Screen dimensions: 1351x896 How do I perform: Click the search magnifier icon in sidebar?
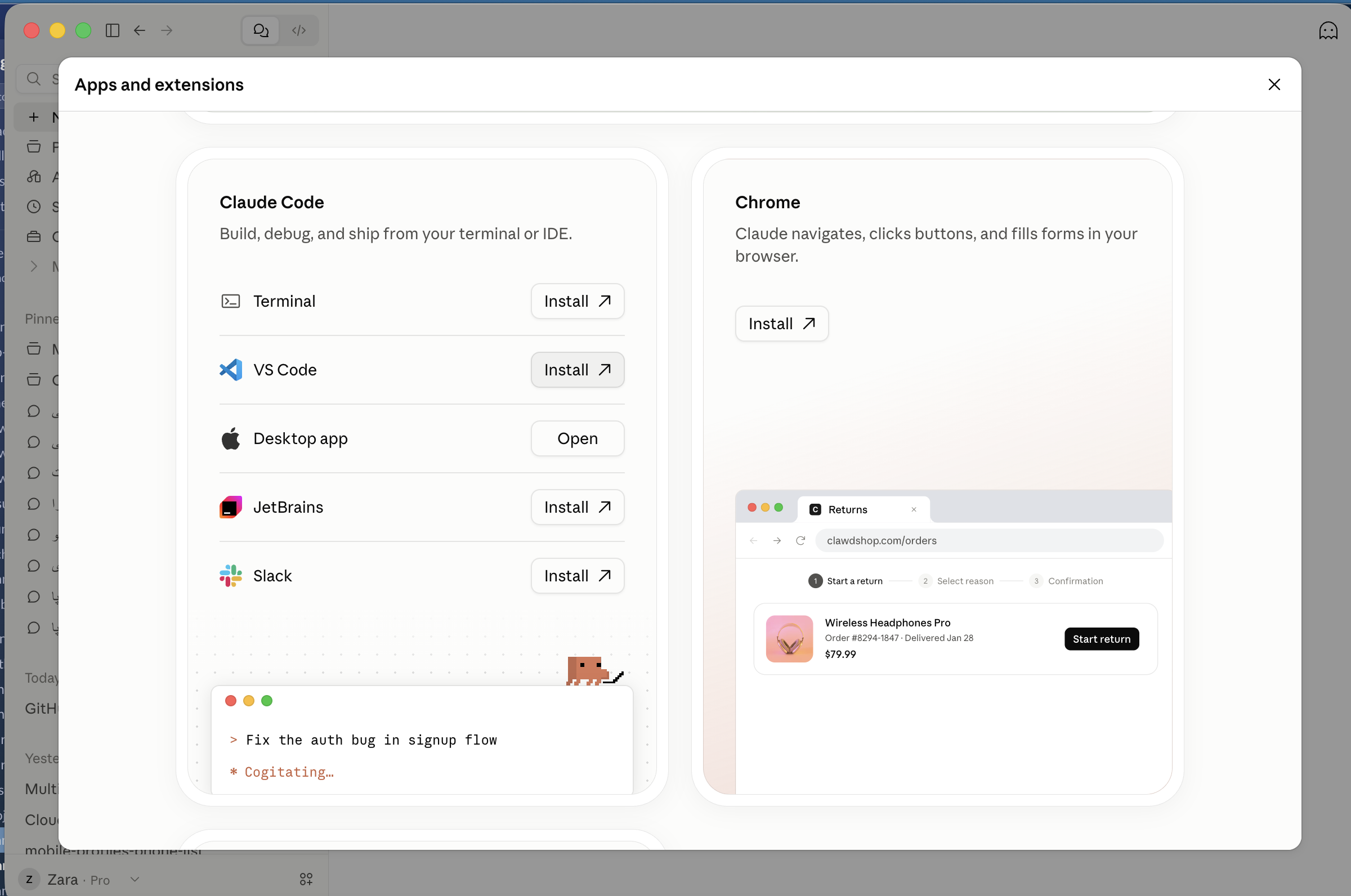34,79
